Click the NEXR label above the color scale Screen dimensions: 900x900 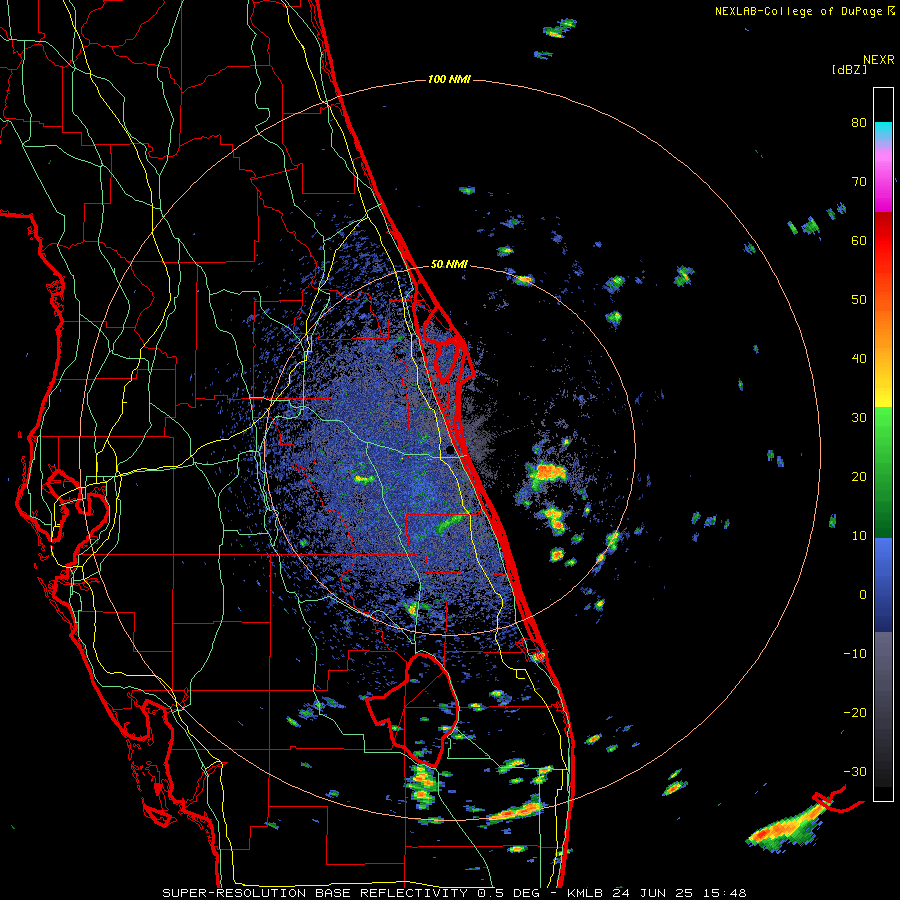click(878, 60)
